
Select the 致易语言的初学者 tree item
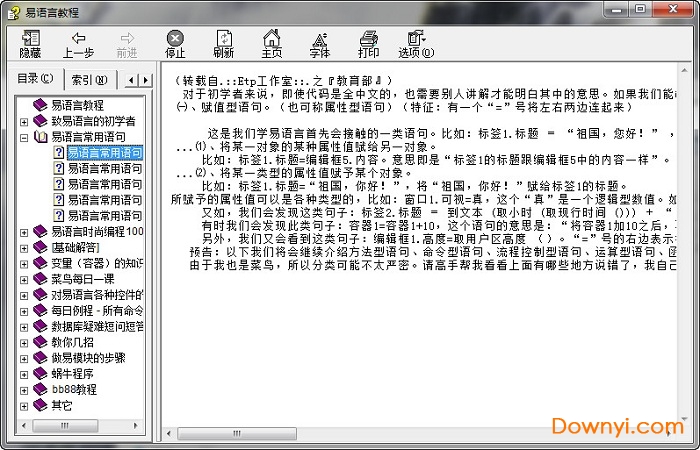point(93,121)
